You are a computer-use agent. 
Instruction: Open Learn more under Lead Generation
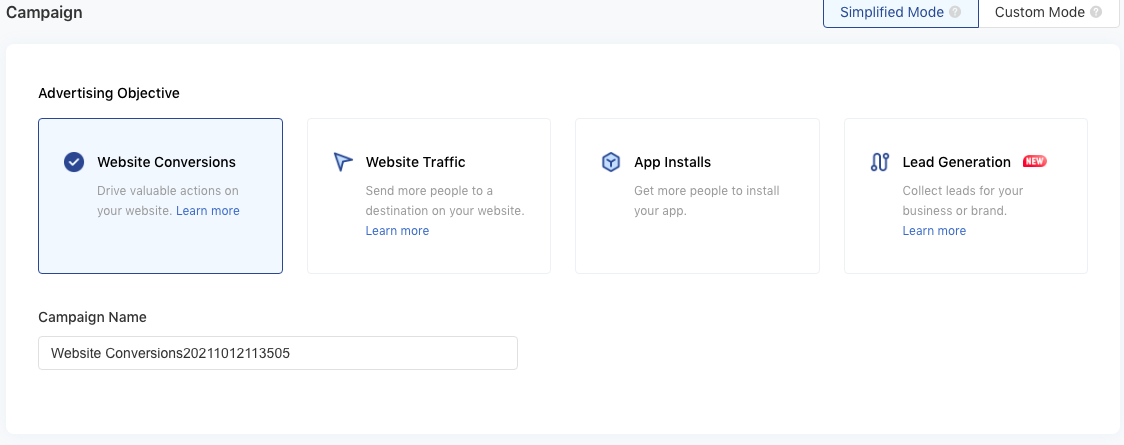[x=934, y=231]
